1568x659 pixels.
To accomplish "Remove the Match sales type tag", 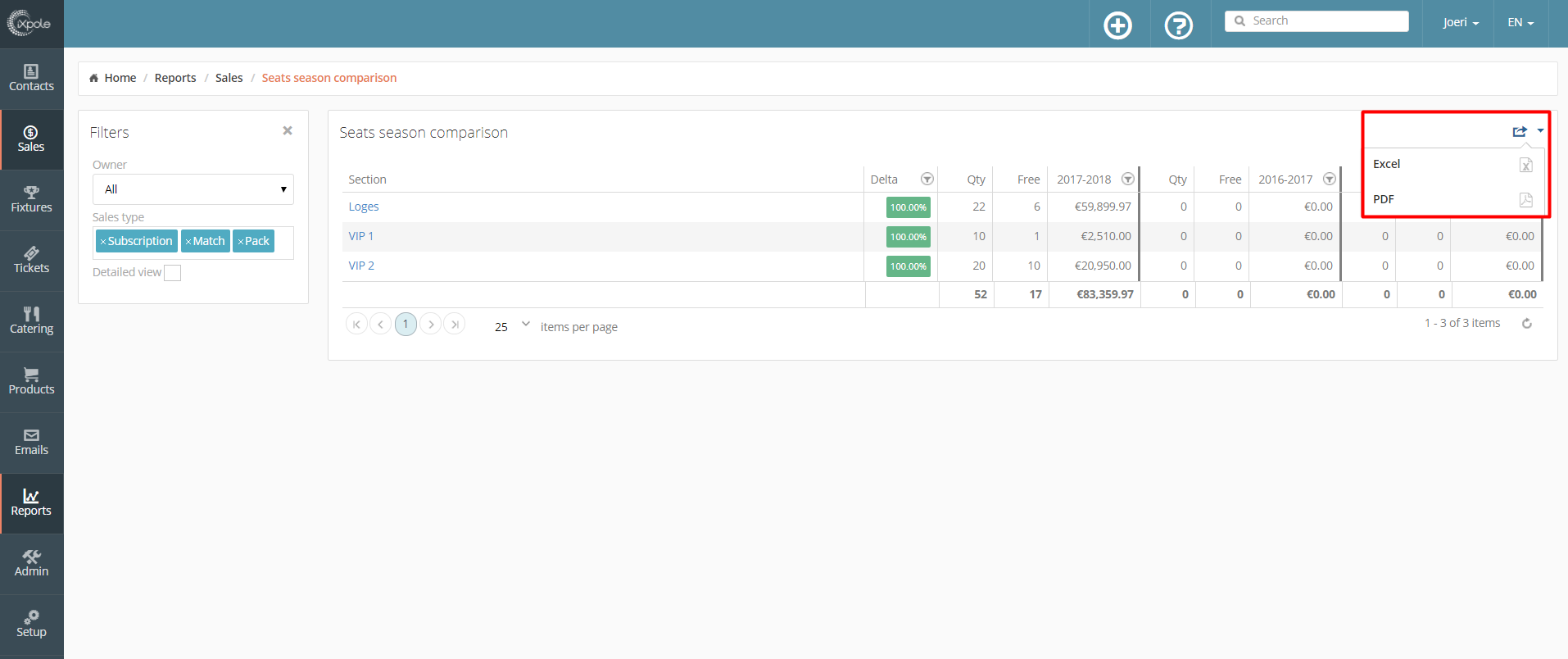I will (188, 242).
